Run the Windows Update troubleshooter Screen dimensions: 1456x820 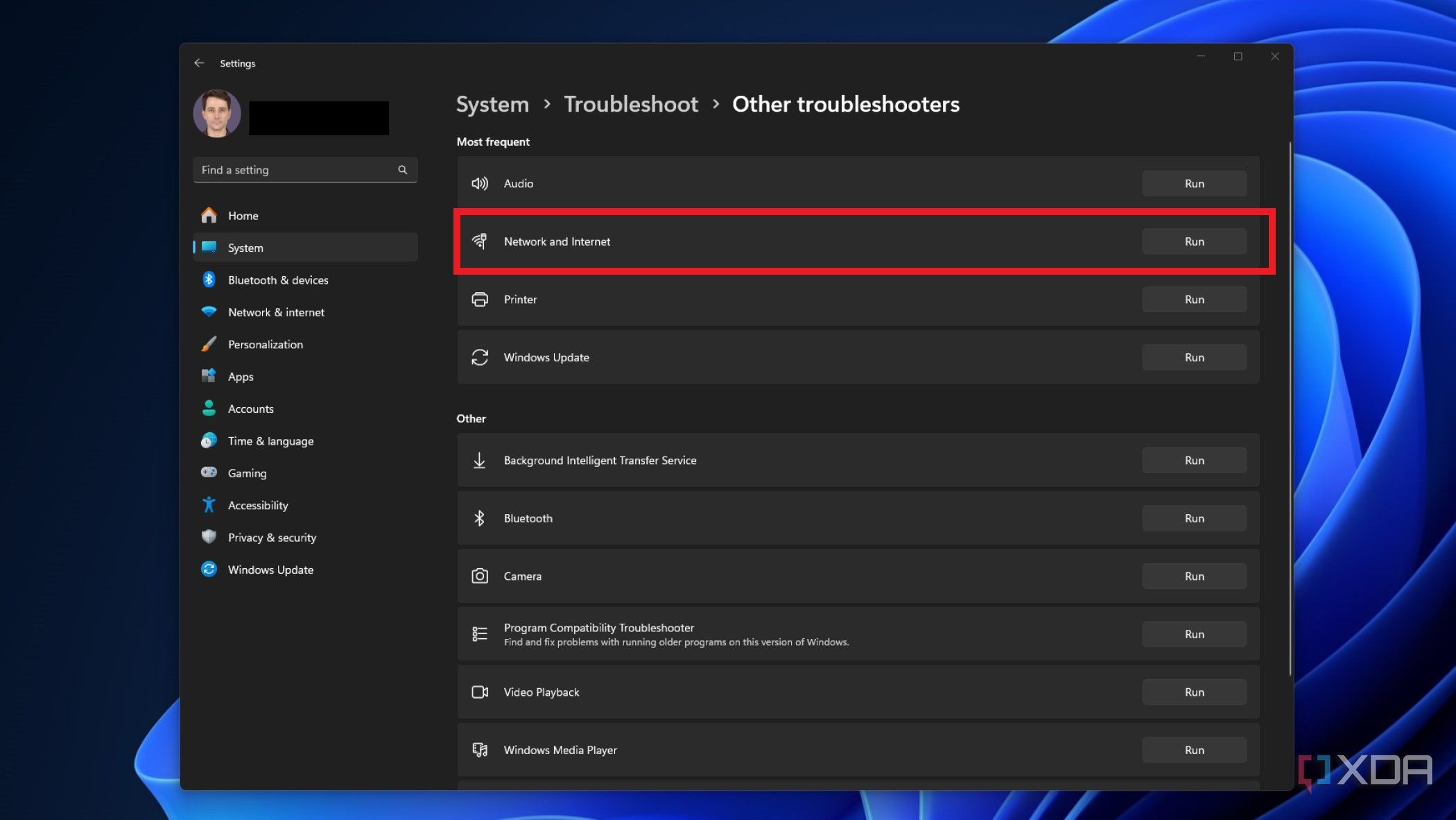[1194, 357]
